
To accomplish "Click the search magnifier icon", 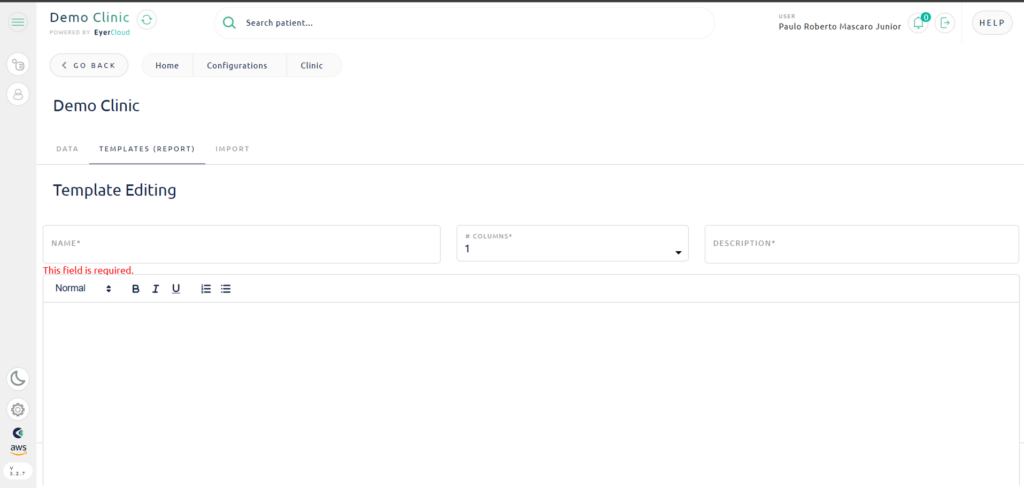I will point(229,23).
